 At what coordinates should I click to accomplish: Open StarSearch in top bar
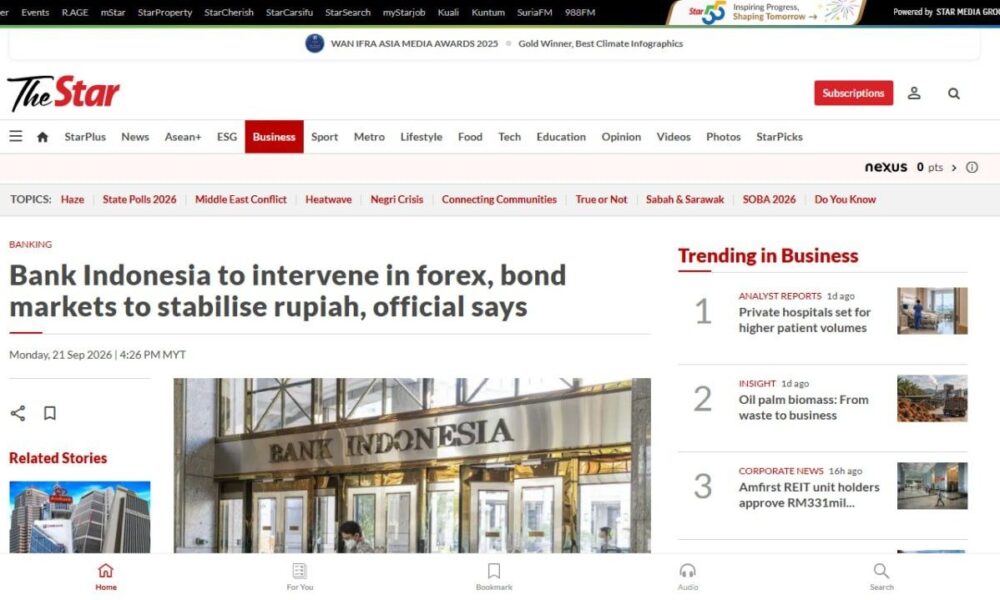tap(348, 12)
